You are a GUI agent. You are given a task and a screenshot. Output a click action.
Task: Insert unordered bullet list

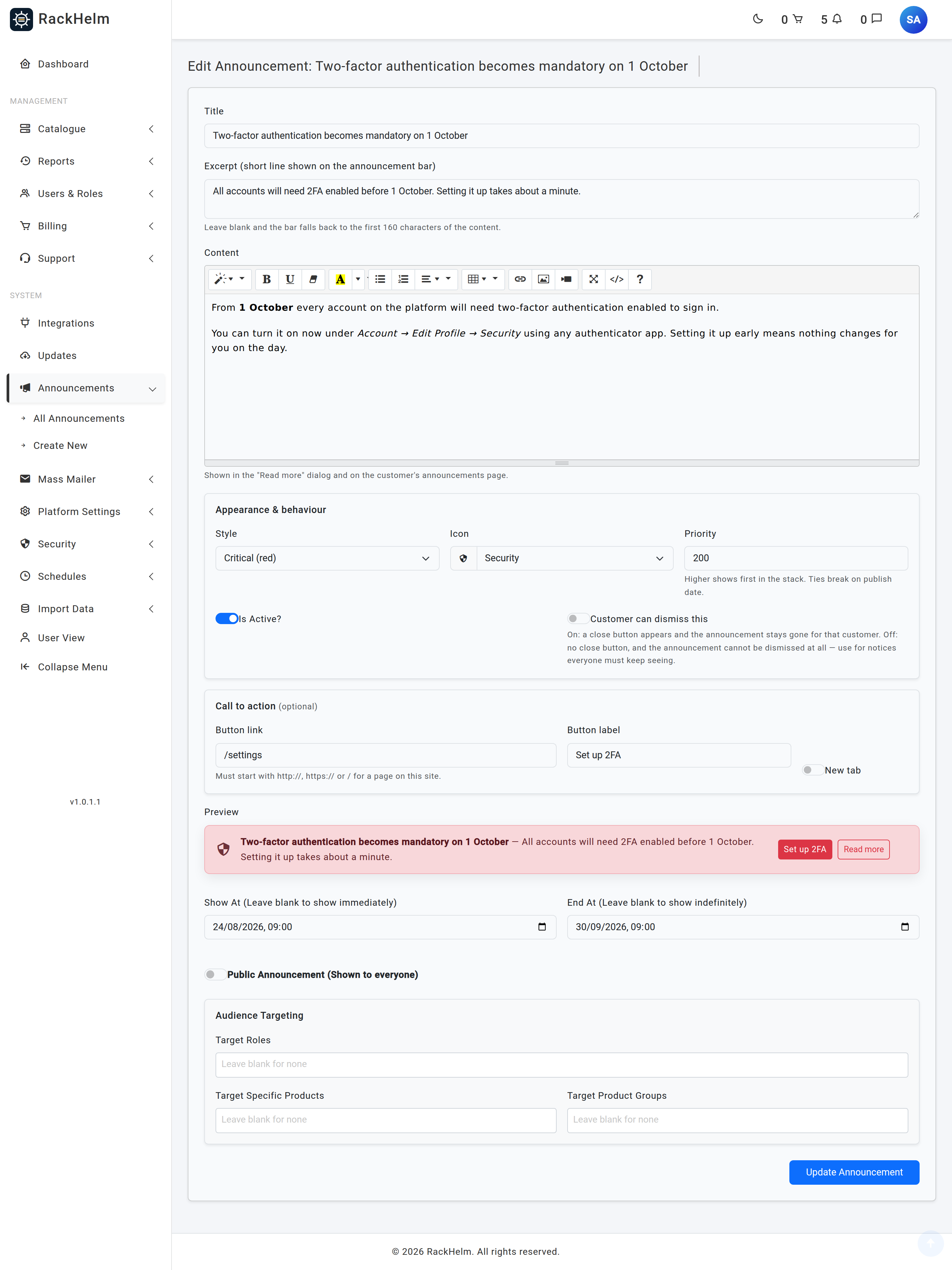click(380, 279)
